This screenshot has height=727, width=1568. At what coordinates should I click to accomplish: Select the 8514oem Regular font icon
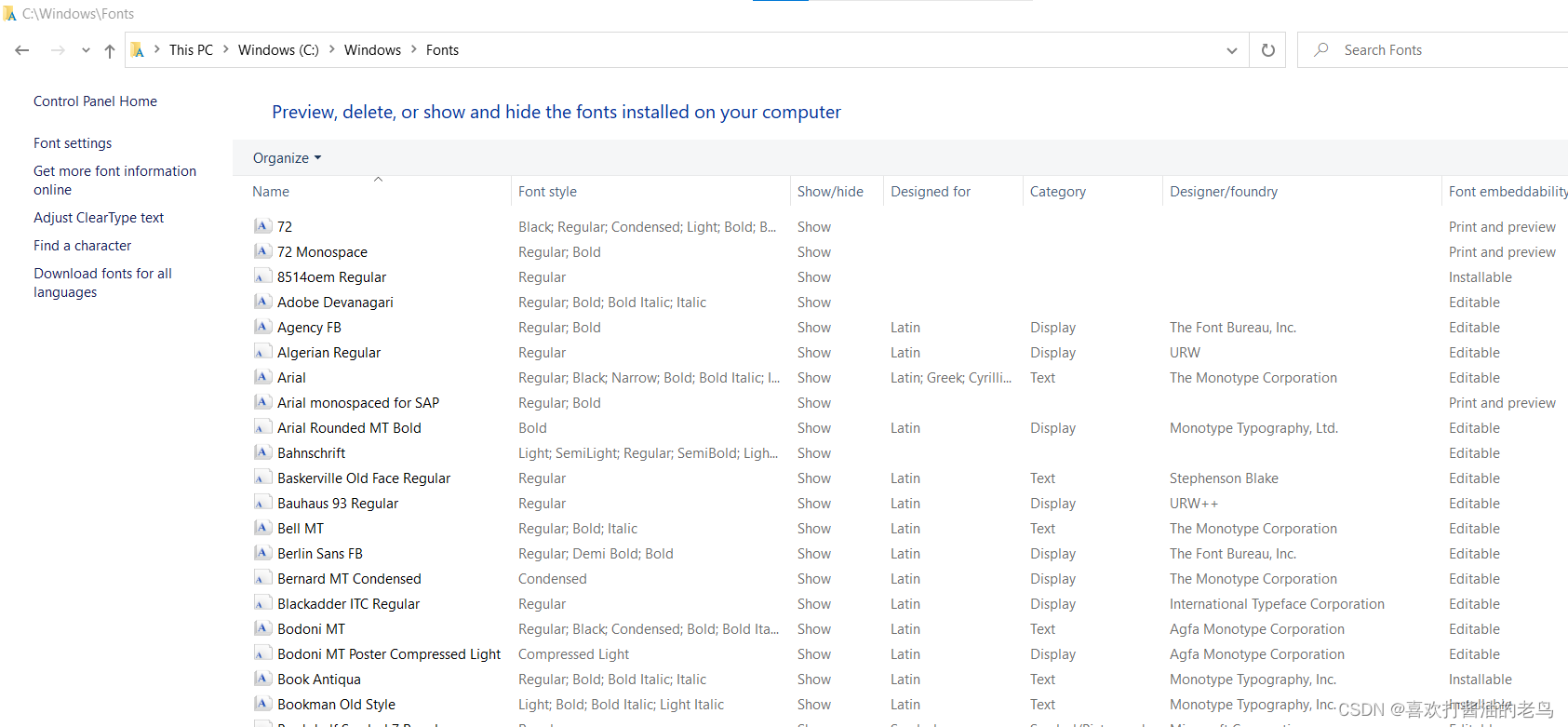point(262,276)
